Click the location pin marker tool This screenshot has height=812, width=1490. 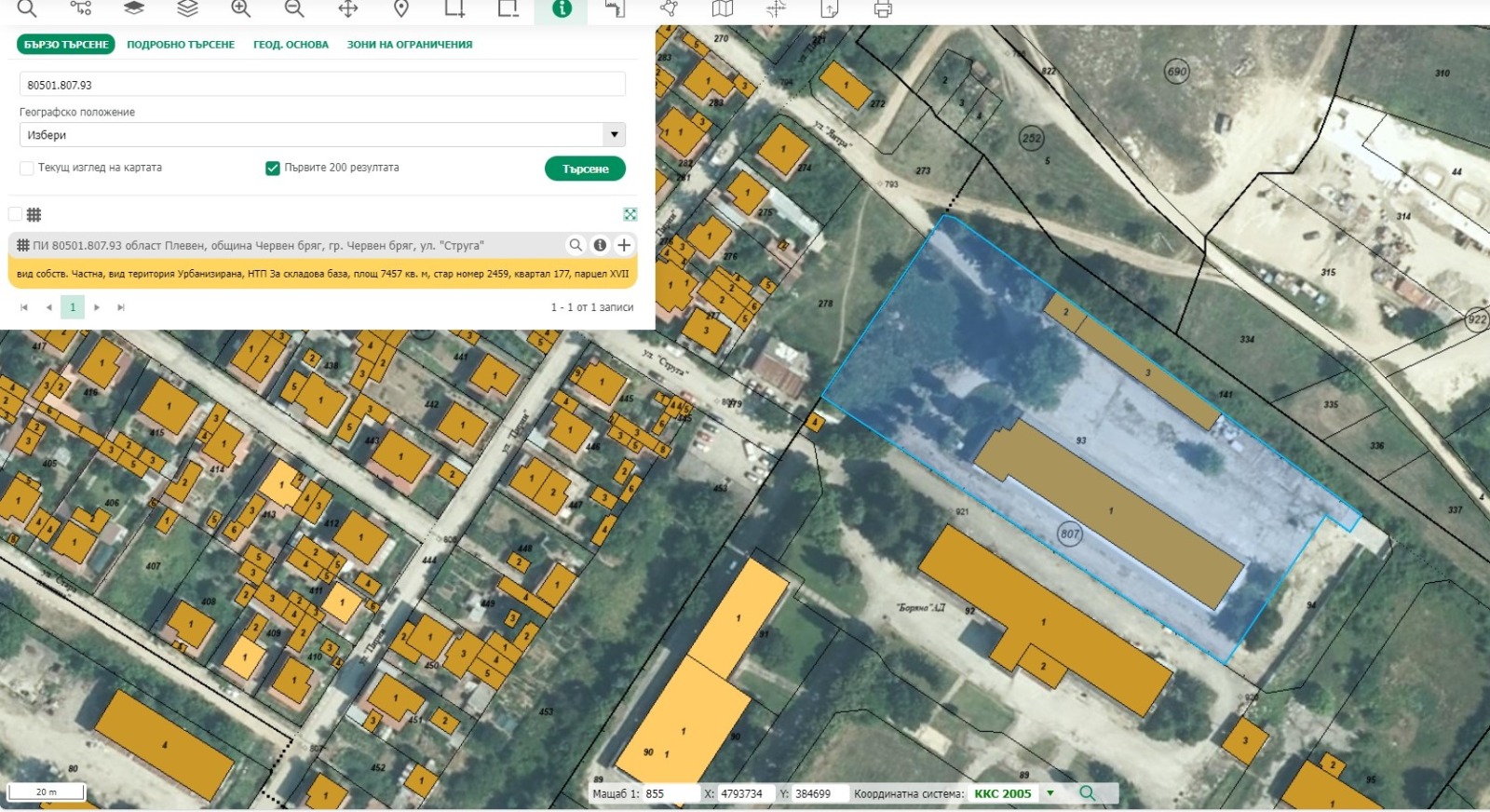pos(401,8)
